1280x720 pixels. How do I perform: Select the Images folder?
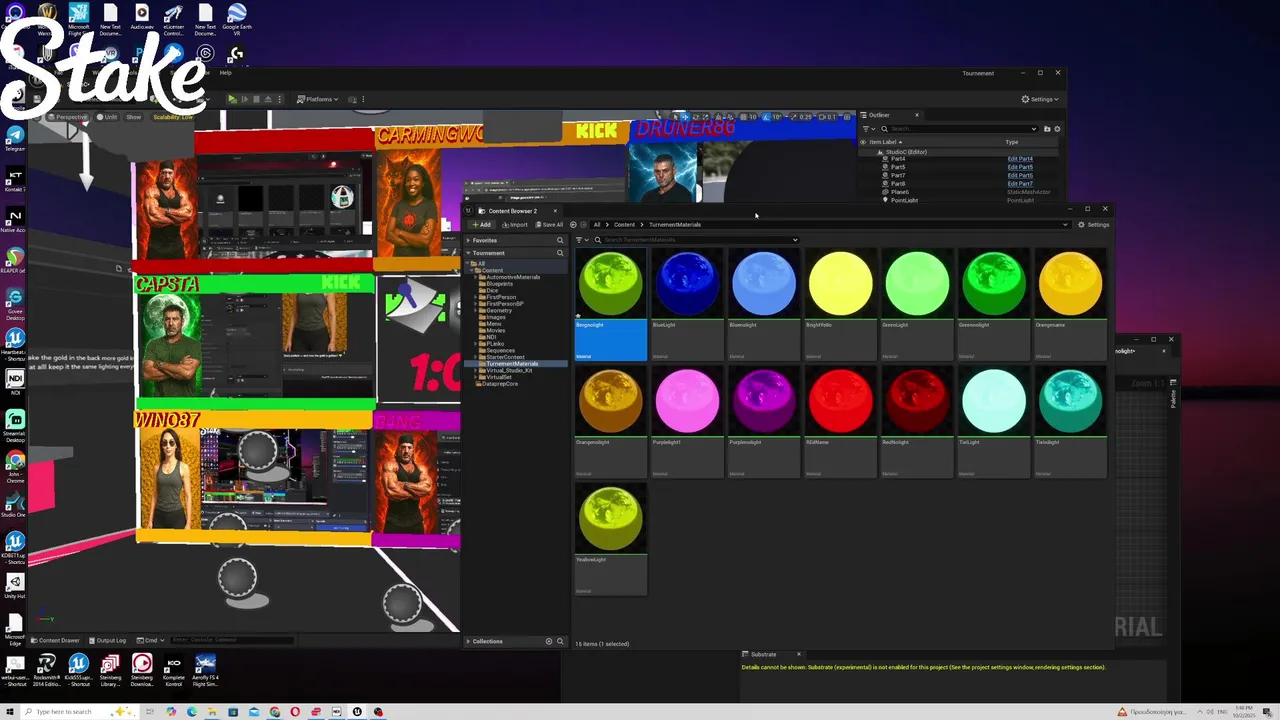coord(495,317)
